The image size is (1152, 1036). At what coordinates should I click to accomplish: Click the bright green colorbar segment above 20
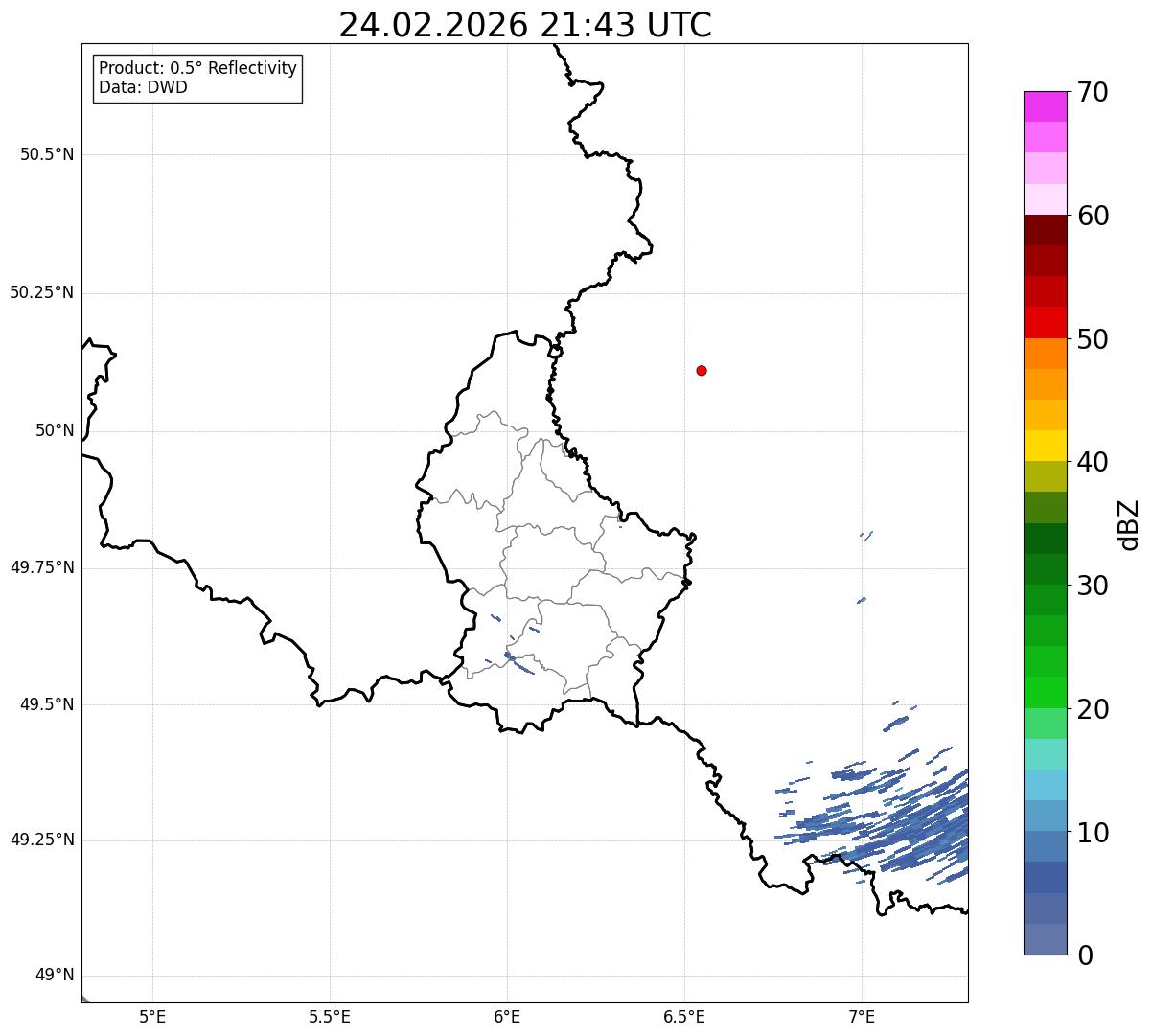click(x=1045, y=692)
